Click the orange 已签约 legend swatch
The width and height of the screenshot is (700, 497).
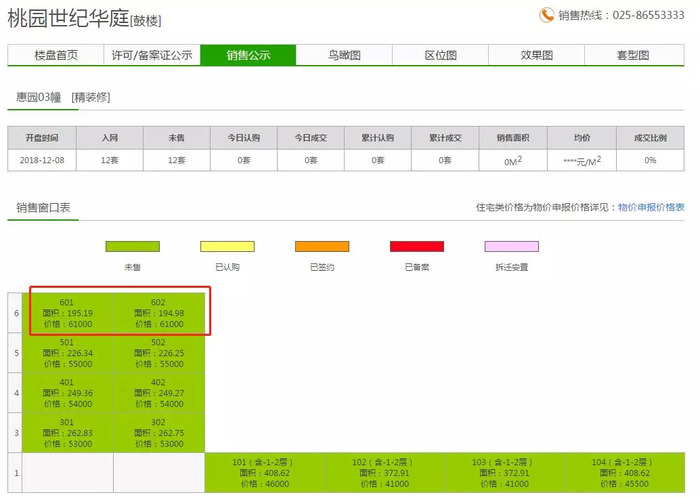322,246
